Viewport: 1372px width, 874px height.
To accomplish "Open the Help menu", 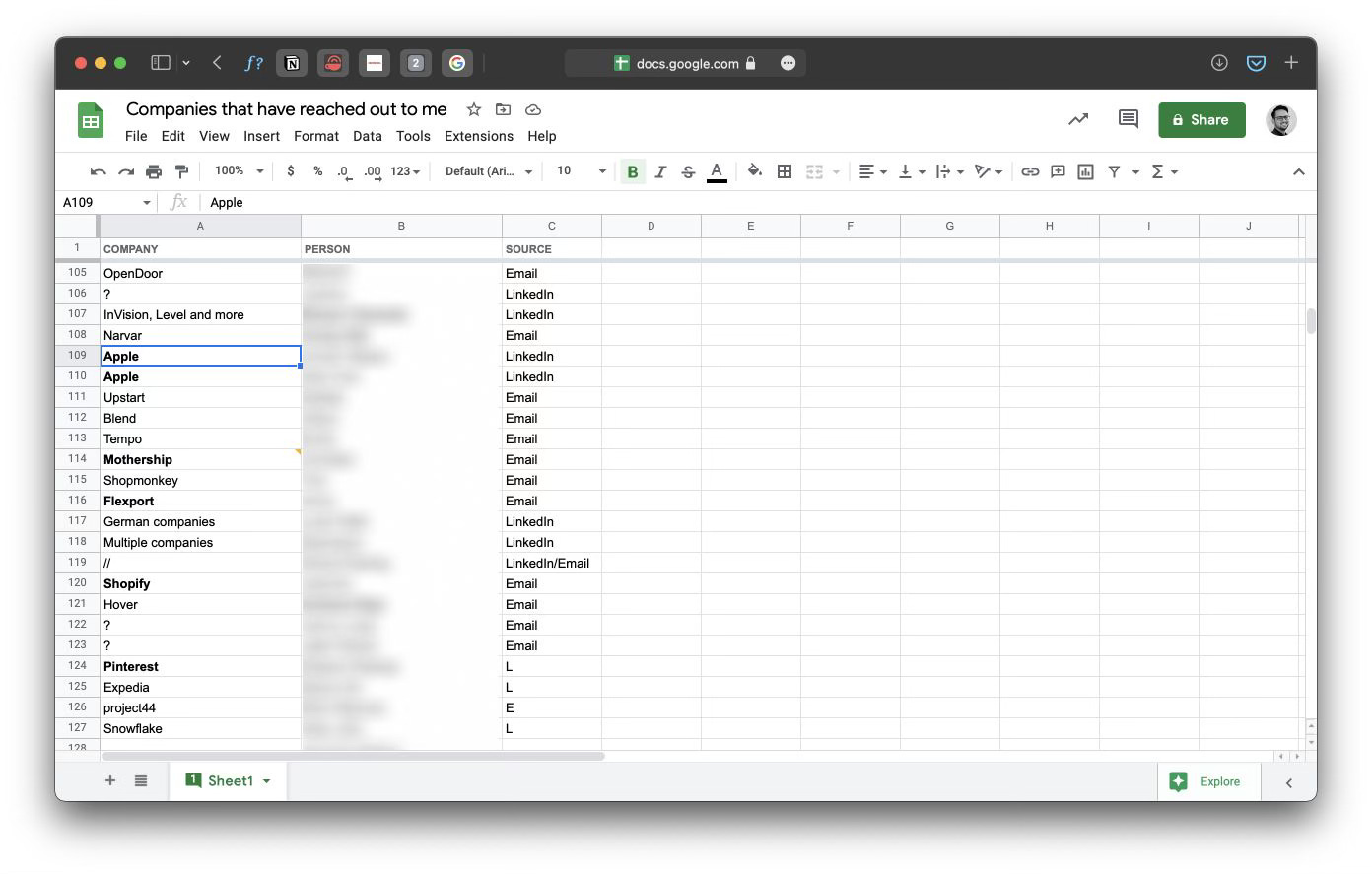I will click(x=542, y=136).
